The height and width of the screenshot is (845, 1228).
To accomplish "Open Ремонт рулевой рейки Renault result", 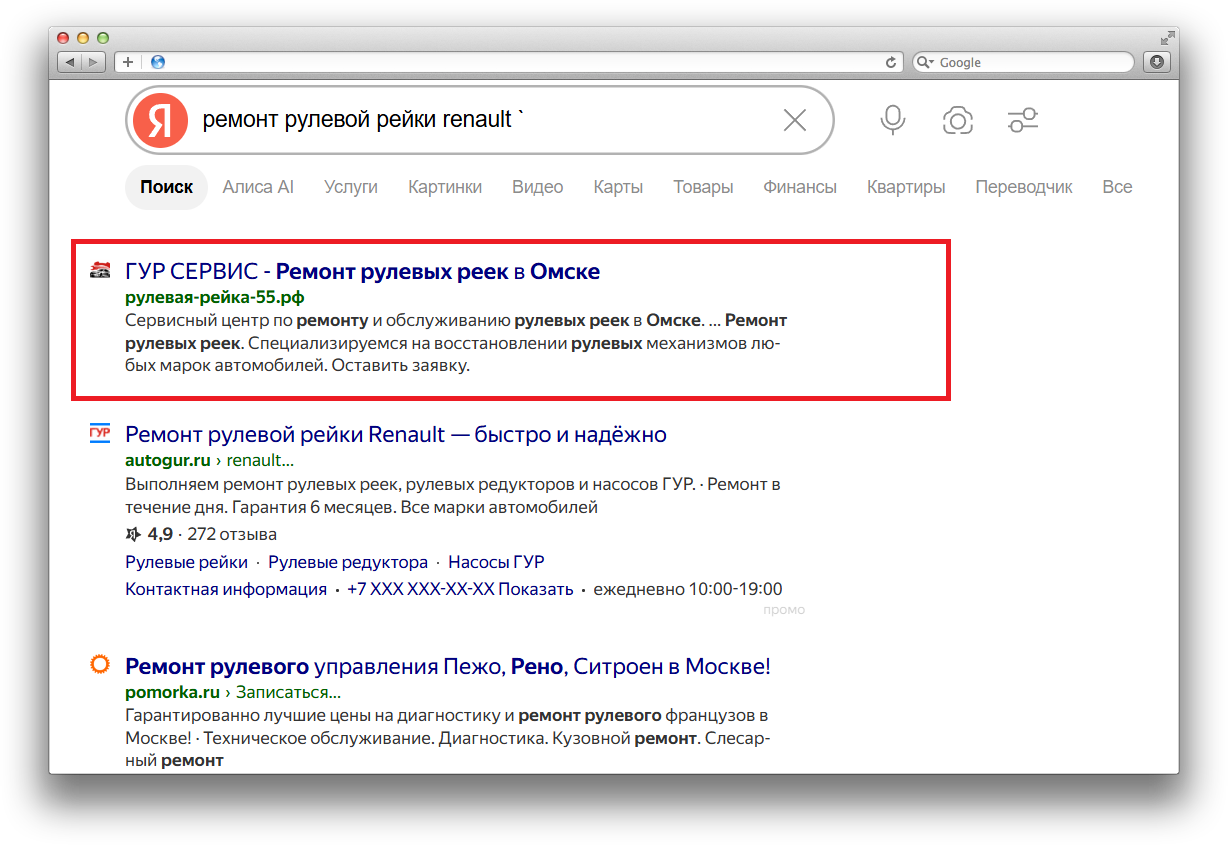I will coord(396,434).
